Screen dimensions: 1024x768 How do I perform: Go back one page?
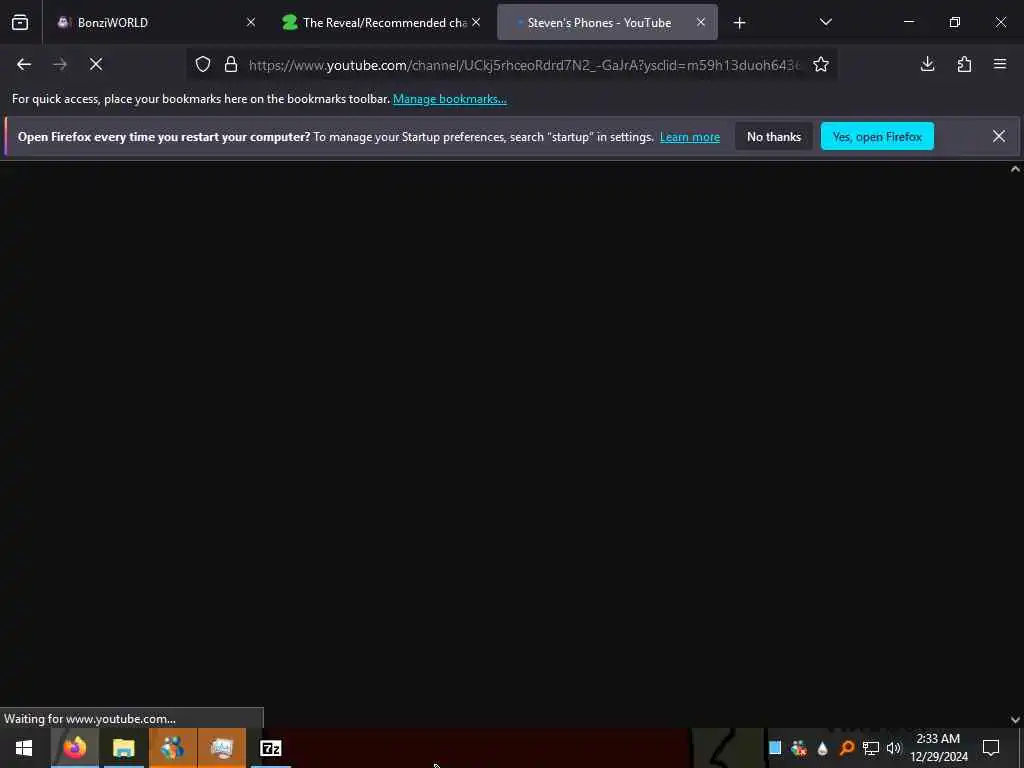pos(24,64)
